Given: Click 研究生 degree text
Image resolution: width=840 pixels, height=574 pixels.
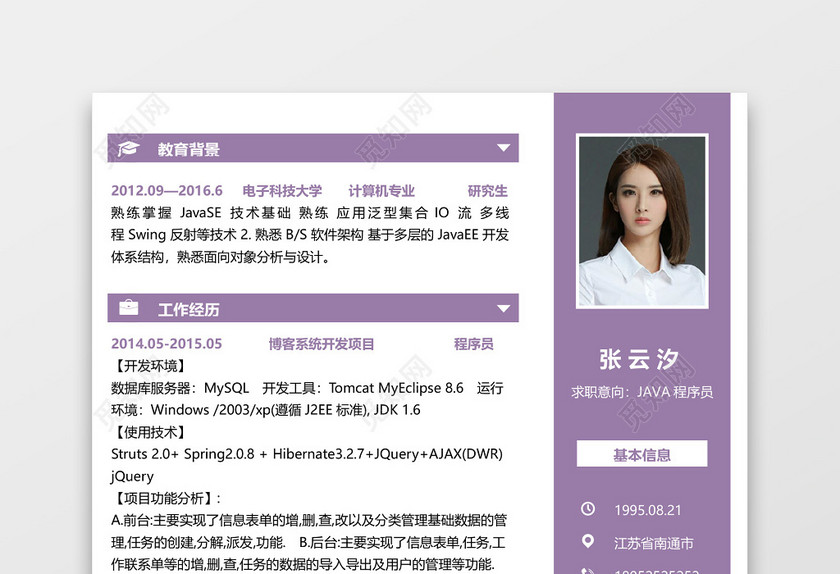Looking at the screenshot, I should [488, 191].
